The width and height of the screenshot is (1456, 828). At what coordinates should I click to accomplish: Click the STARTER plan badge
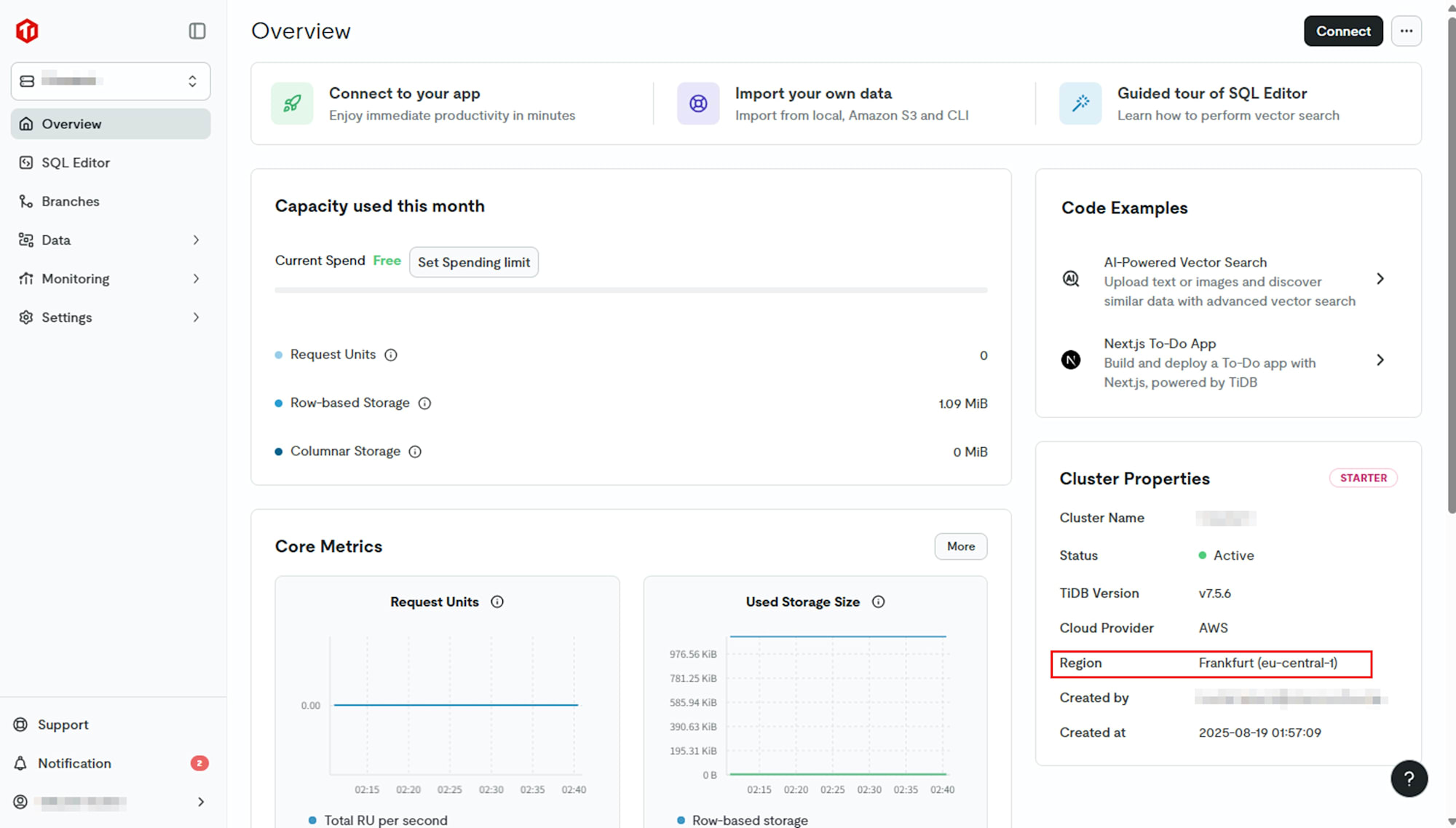1364,478
